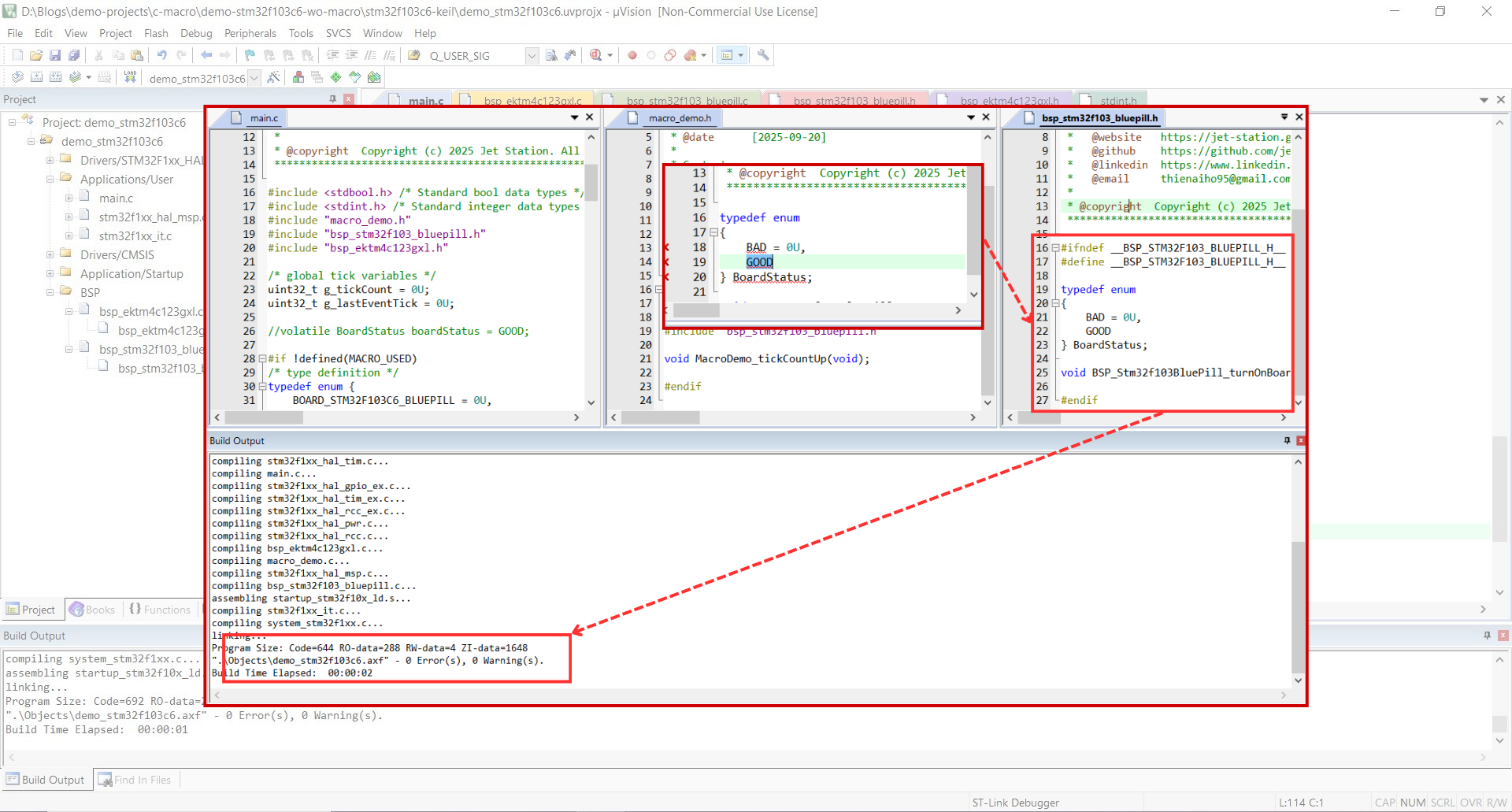Open the Configuration wrench icon
Screen dimensions: 1512x812
point(762,55)
